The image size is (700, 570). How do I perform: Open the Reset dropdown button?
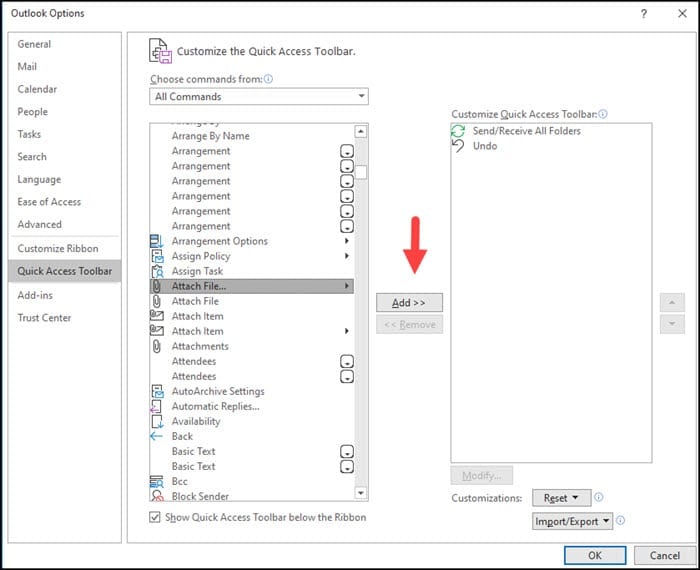pyautogui.click(x=562, y=498)
